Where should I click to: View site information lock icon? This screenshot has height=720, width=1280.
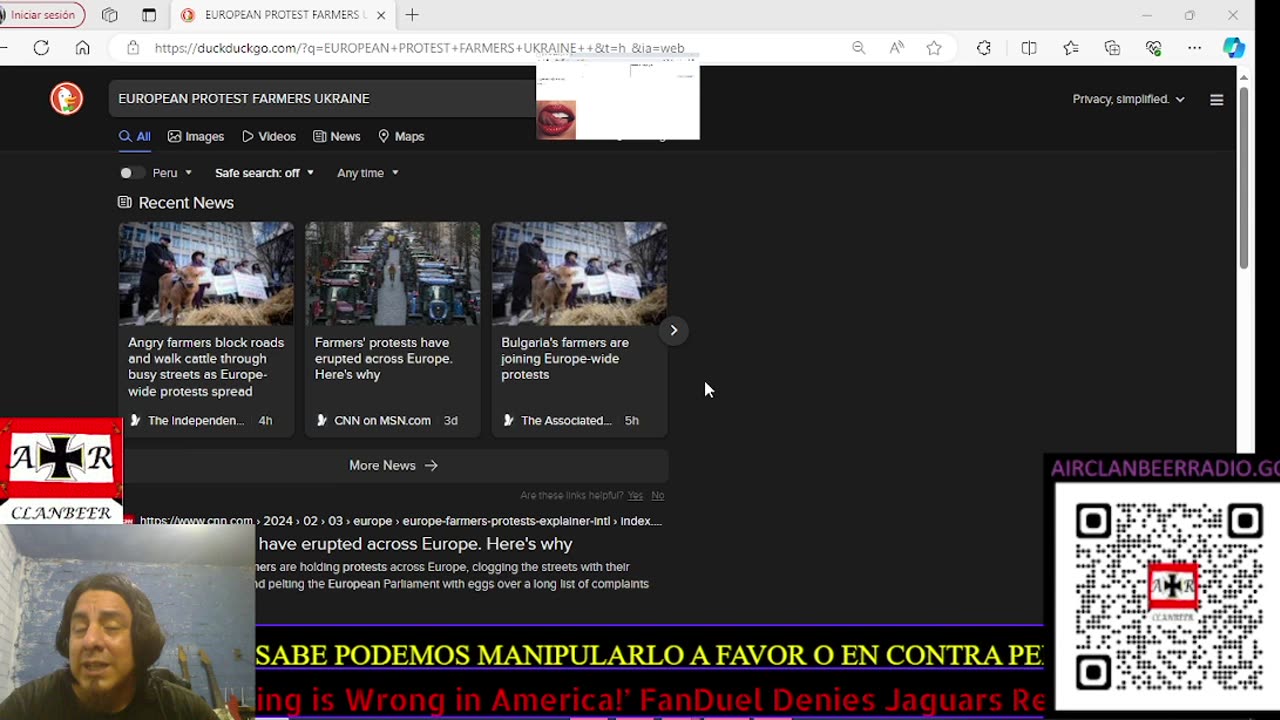[x=132, y=47]
